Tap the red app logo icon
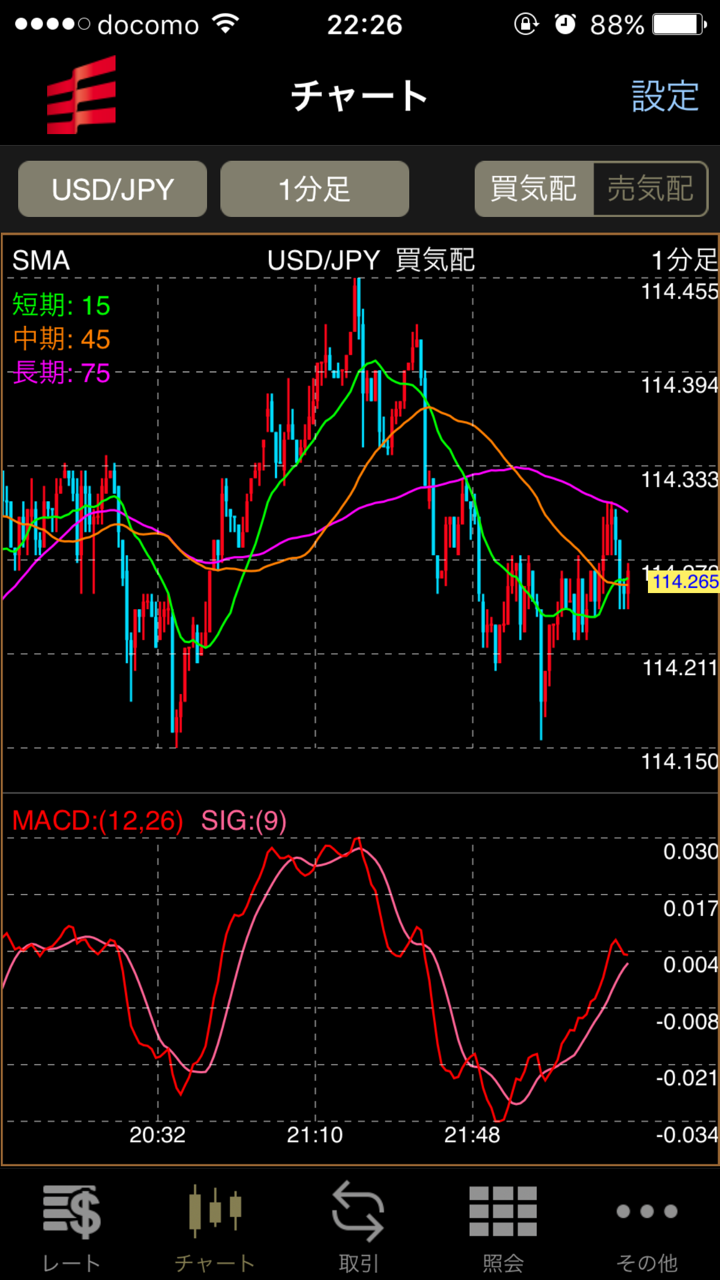The image size is (720, 1280). 81,95
